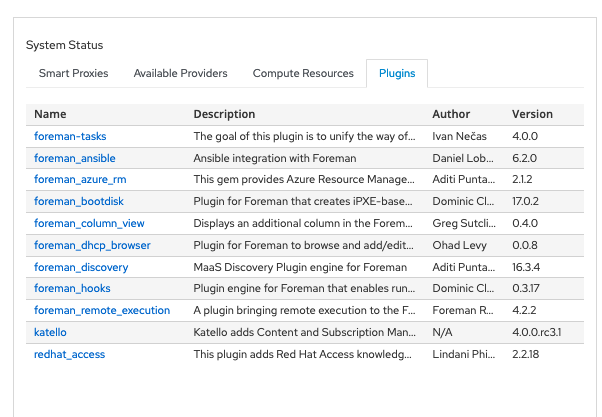Open the foreman_bootdisk plugin page

[79, 201]
